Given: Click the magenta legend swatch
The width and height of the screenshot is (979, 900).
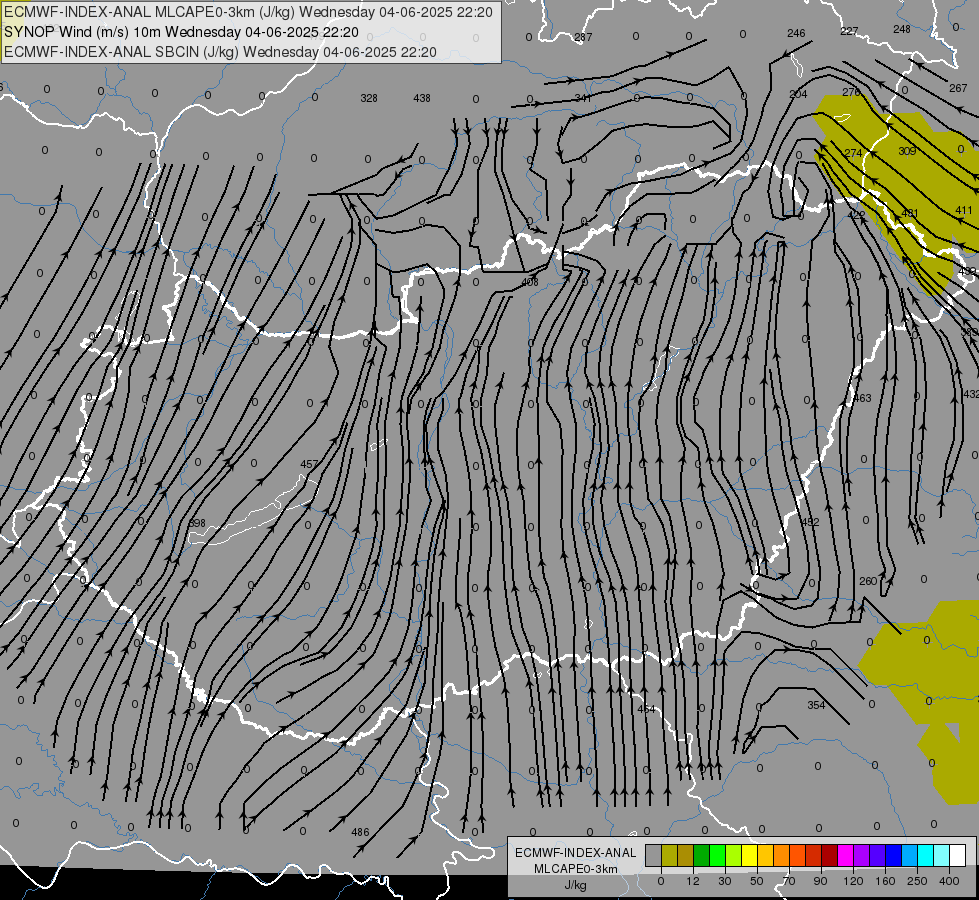Looking at the screenshot, I should [845, 855].
